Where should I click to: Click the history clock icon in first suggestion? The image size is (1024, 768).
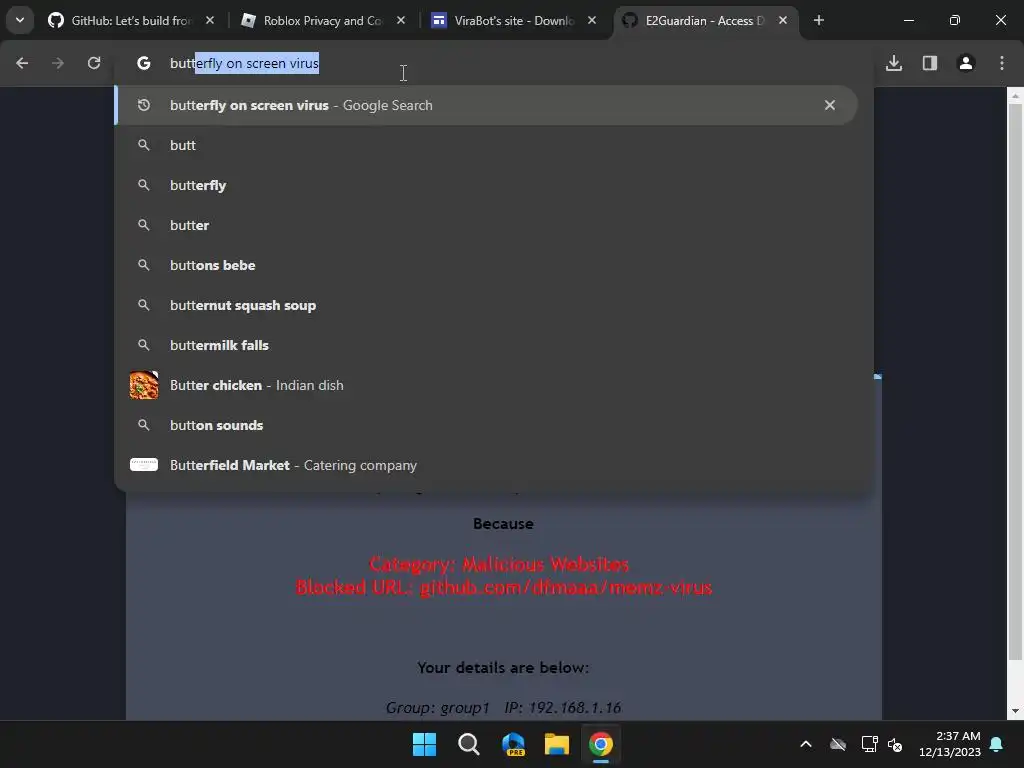(x=144, y=105)
